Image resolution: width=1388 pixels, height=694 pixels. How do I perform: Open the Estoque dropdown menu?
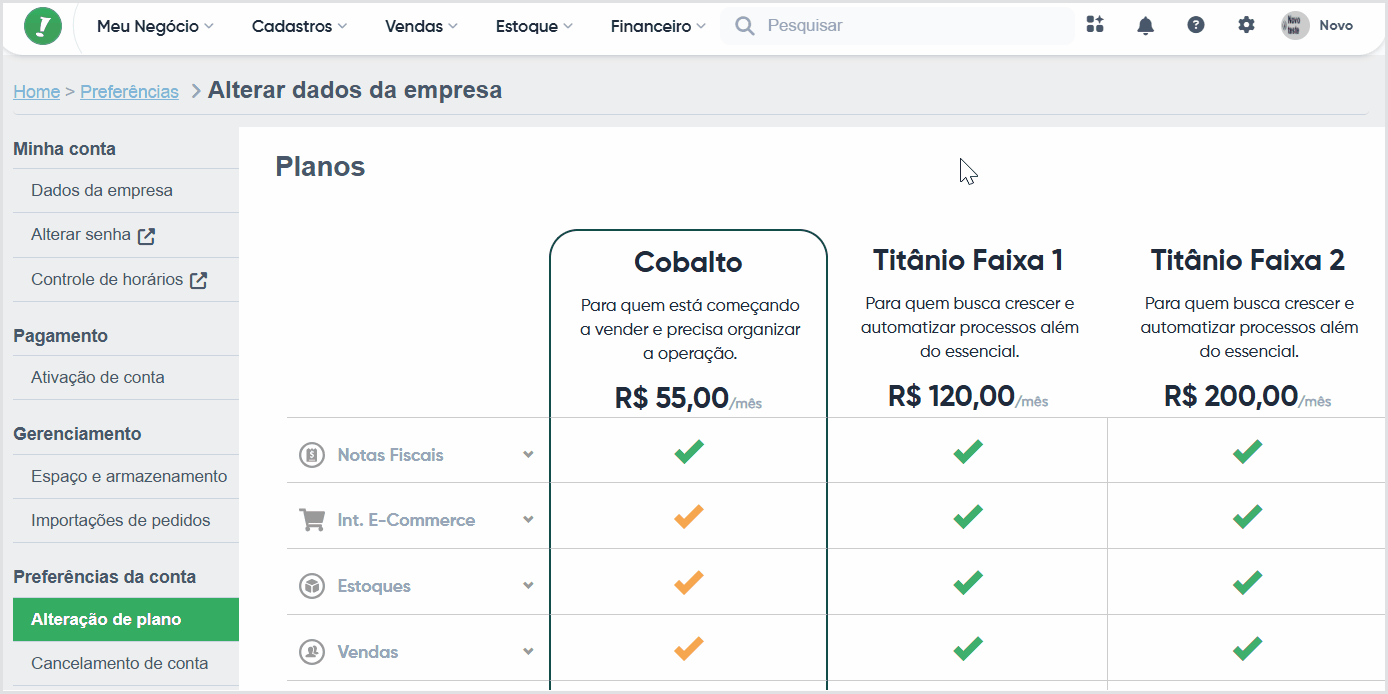pyautogui.click(x=534, y=26)
